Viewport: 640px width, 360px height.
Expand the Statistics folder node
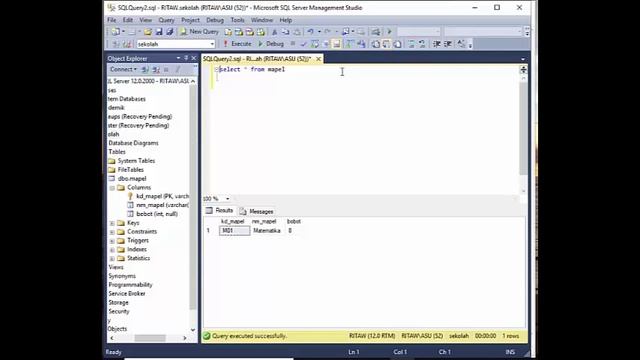[x=112, y=258]
